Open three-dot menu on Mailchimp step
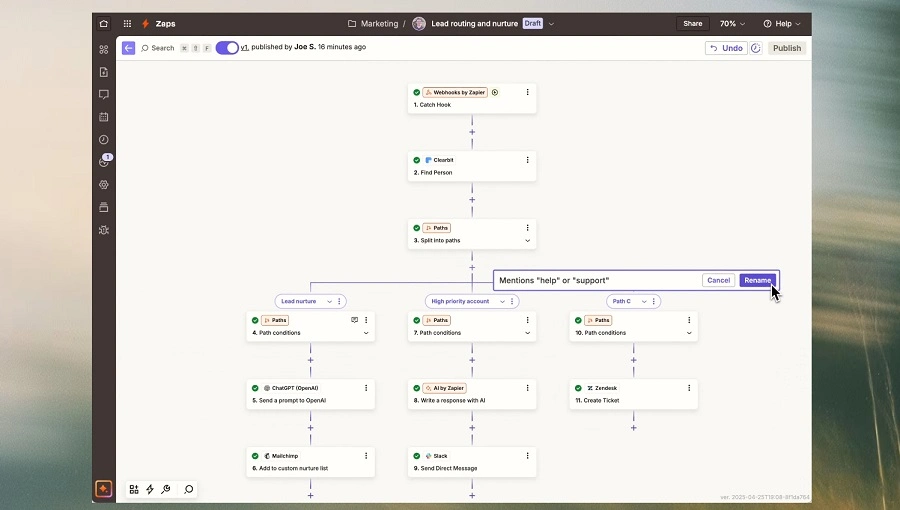Screen dimensions: 900x510 pyautogui.click(x=366, y=456)
